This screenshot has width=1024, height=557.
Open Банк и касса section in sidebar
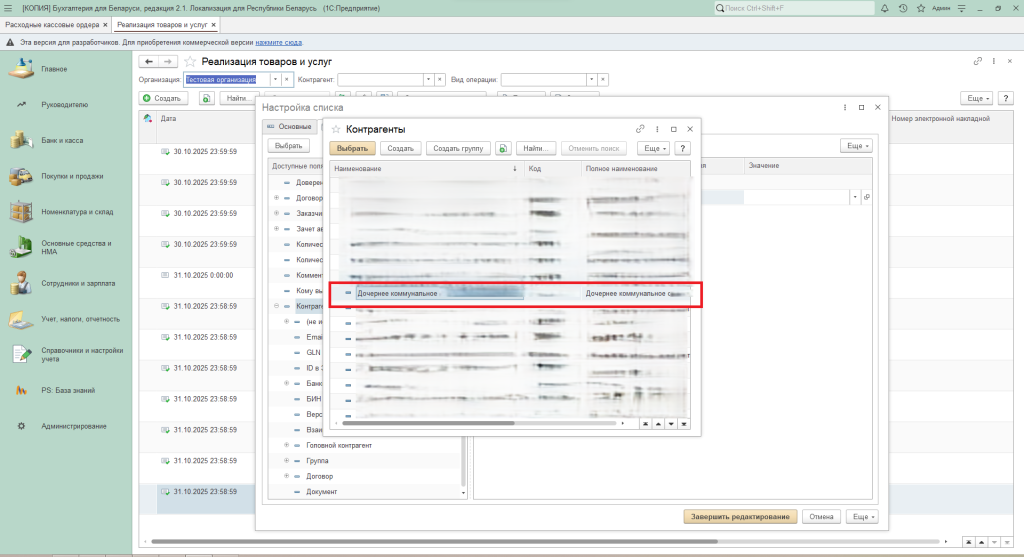61,141
